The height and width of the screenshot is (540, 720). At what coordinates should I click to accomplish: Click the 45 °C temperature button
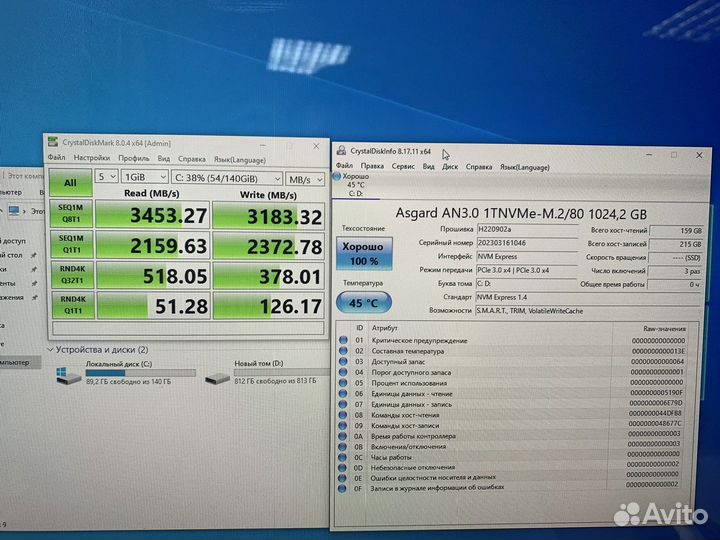coord(364,303)
